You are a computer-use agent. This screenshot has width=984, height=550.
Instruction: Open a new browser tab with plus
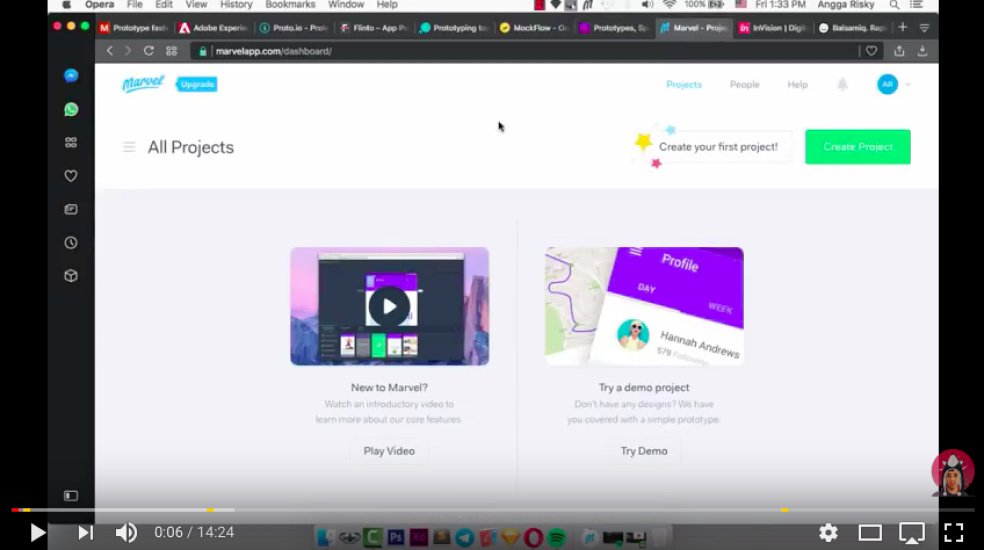[x=903, y=27]
